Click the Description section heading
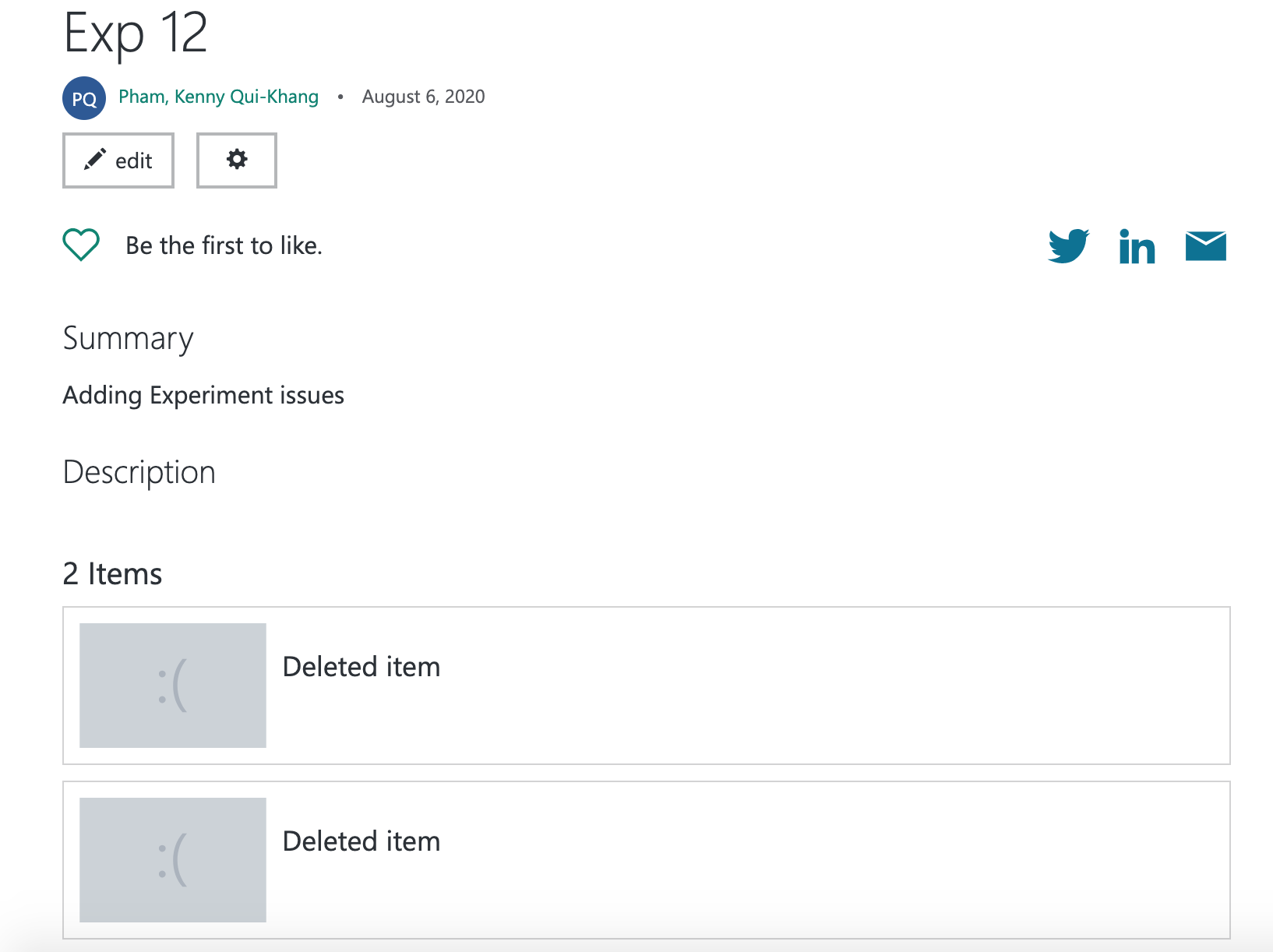 click(x=139, y=472)
